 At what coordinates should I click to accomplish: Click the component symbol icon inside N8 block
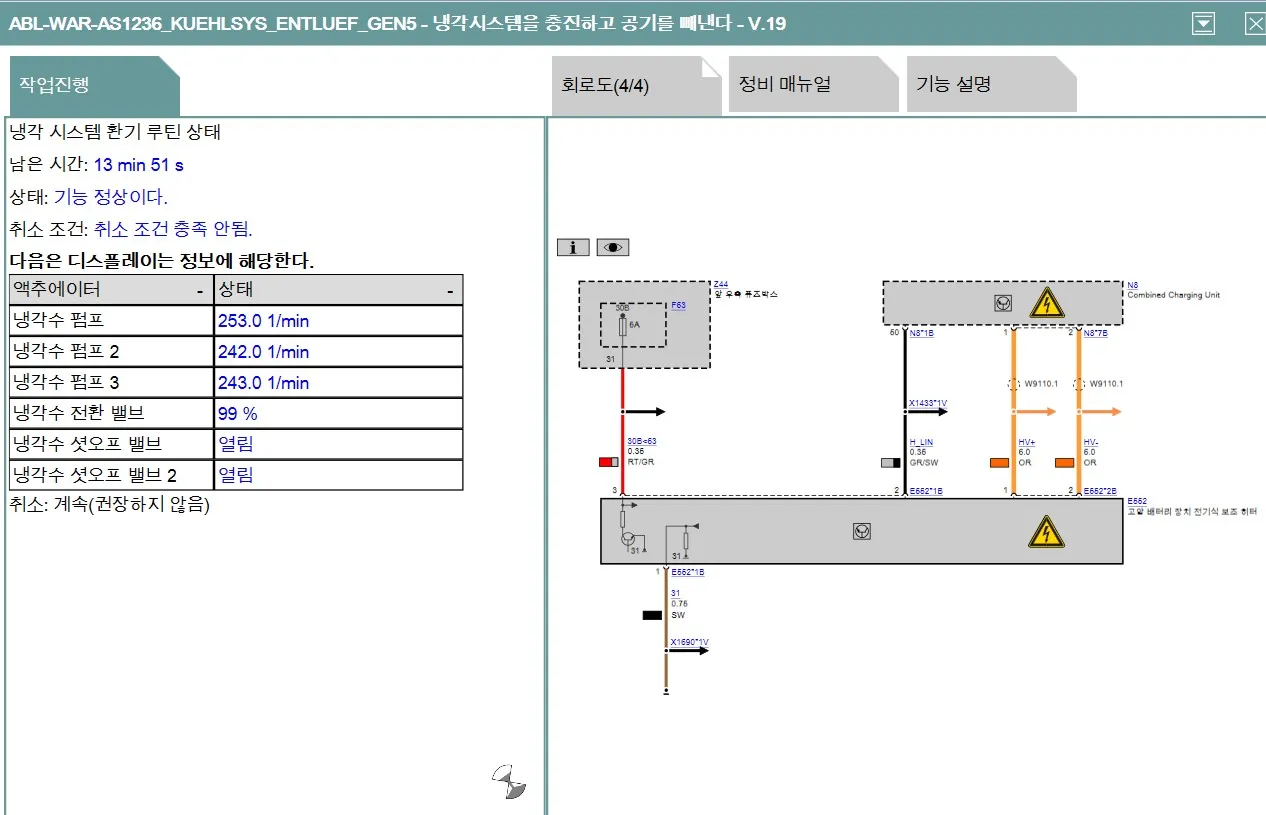(1003, 303)
